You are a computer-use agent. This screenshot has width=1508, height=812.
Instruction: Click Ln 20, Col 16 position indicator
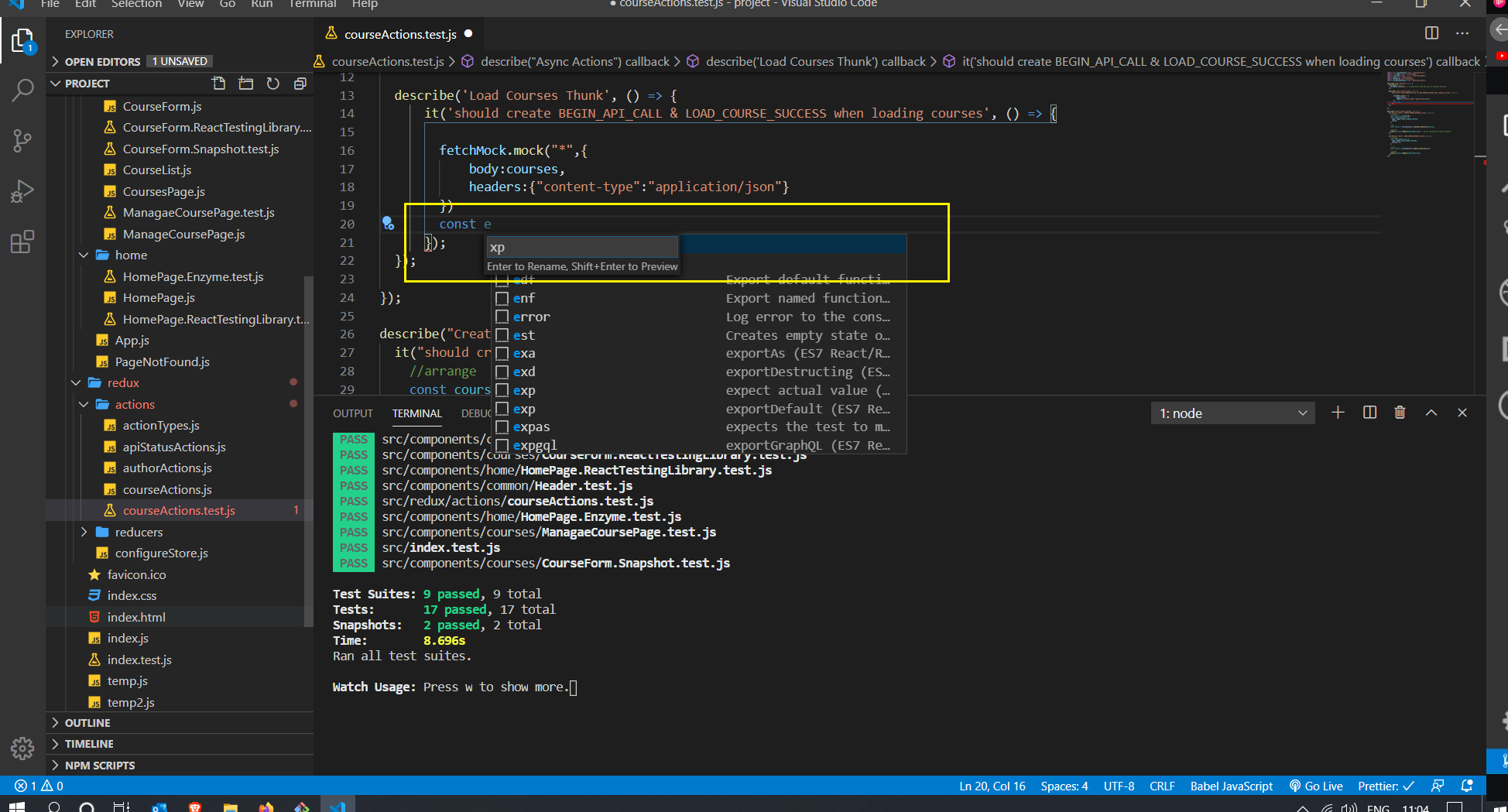tap(992, 786)
